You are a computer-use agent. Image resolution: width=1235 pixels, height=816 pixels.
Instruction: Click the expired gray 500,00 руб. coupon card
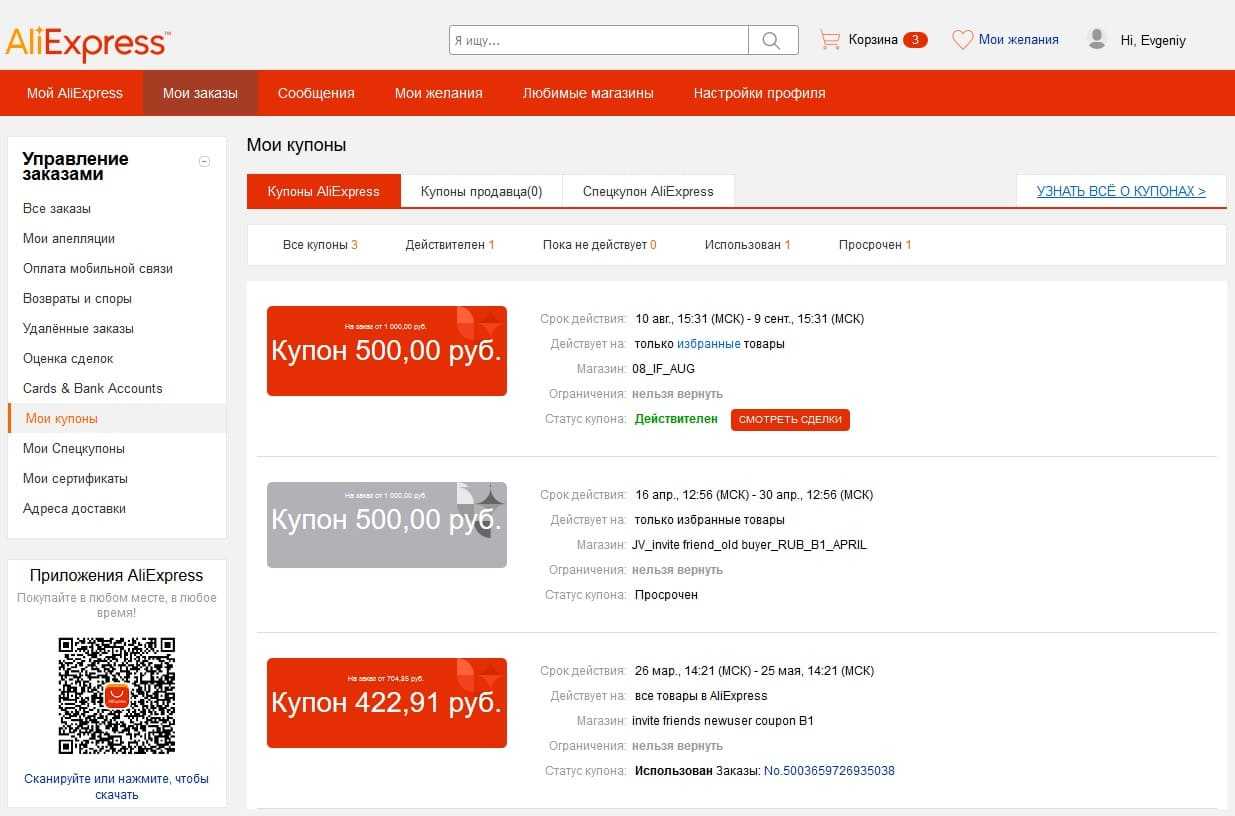(x=387, y=525)
